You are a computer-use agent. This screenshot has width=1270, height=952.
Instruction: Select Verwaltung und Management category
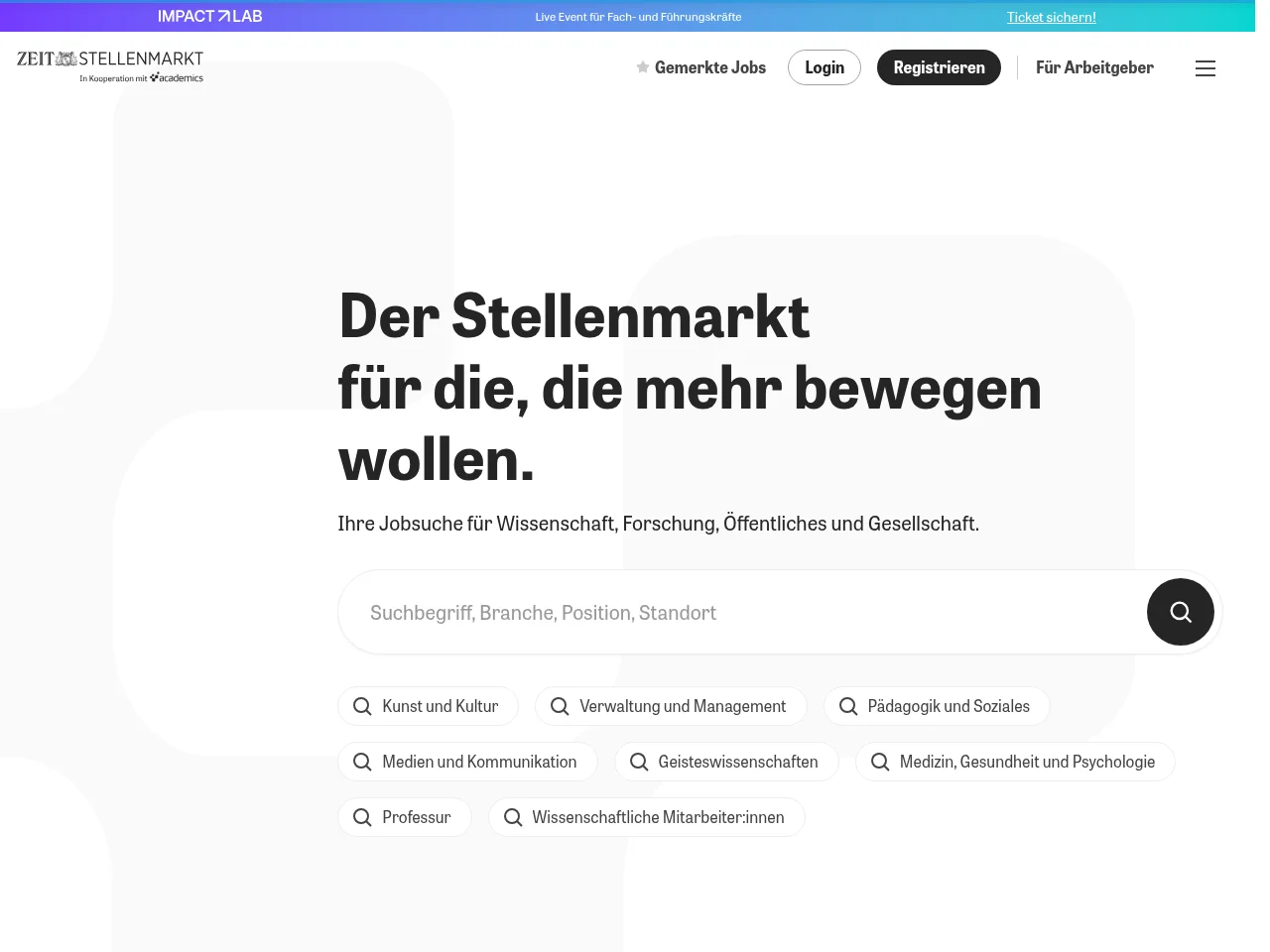coord(671,706)
